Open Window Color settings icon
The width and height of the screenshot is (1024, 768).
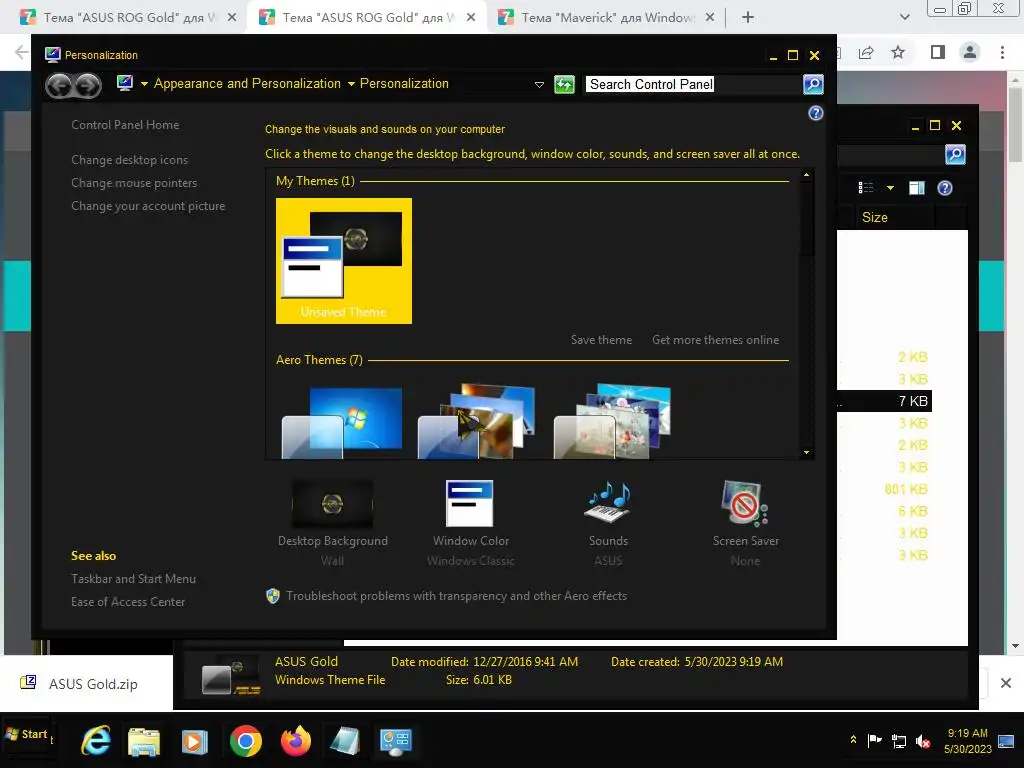(470, 503)
